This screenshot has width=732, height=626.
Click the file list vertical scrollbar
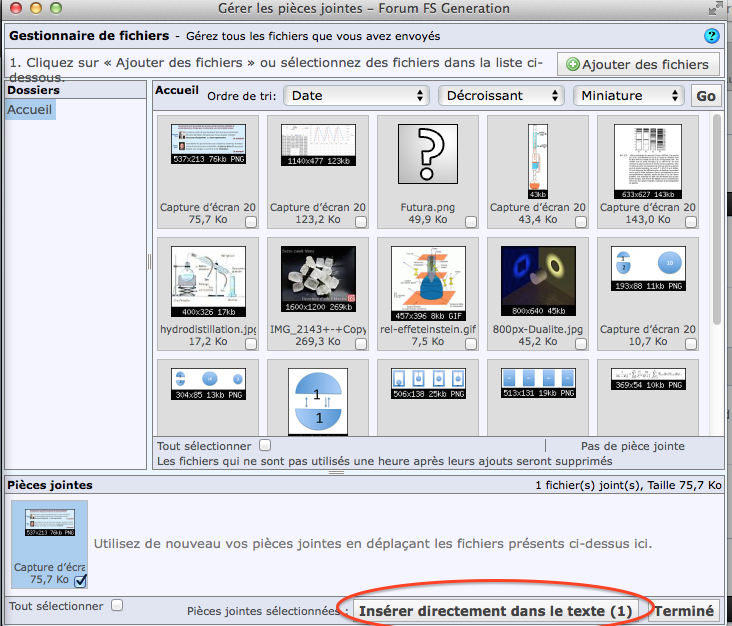(717, 219)
